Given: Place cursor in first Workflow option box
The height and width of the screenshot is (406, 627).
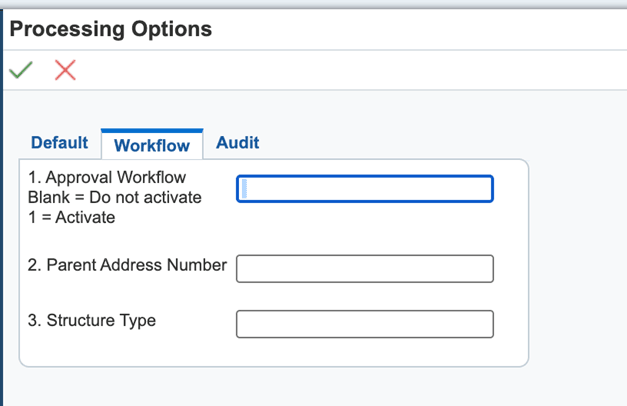Looking at the screenshot, I should (x=365, y=189).
